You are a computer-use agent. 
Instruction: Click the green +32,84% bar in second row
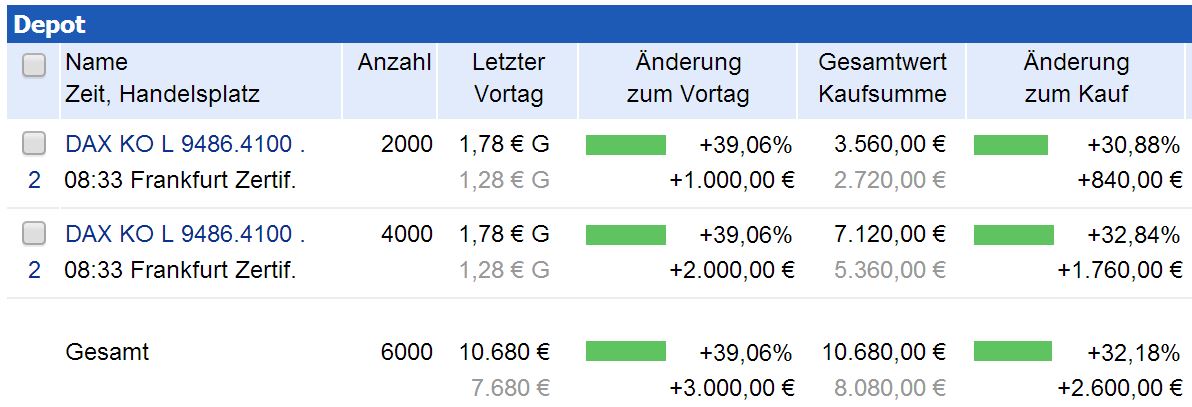1013,235
